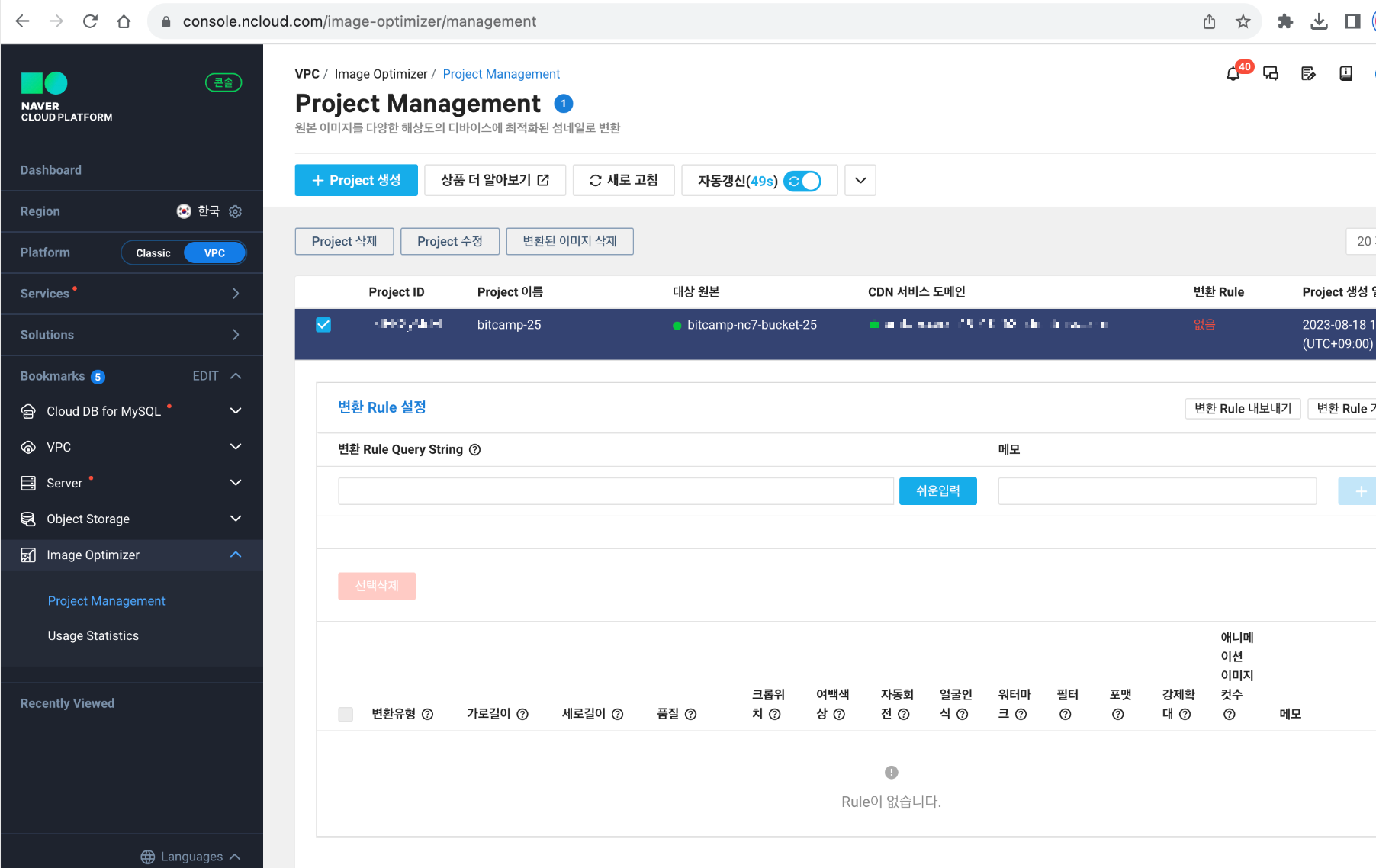Click the Cloud DB for MySQL icon
This screenshot has width=1376, height=868.
(28, 411)
